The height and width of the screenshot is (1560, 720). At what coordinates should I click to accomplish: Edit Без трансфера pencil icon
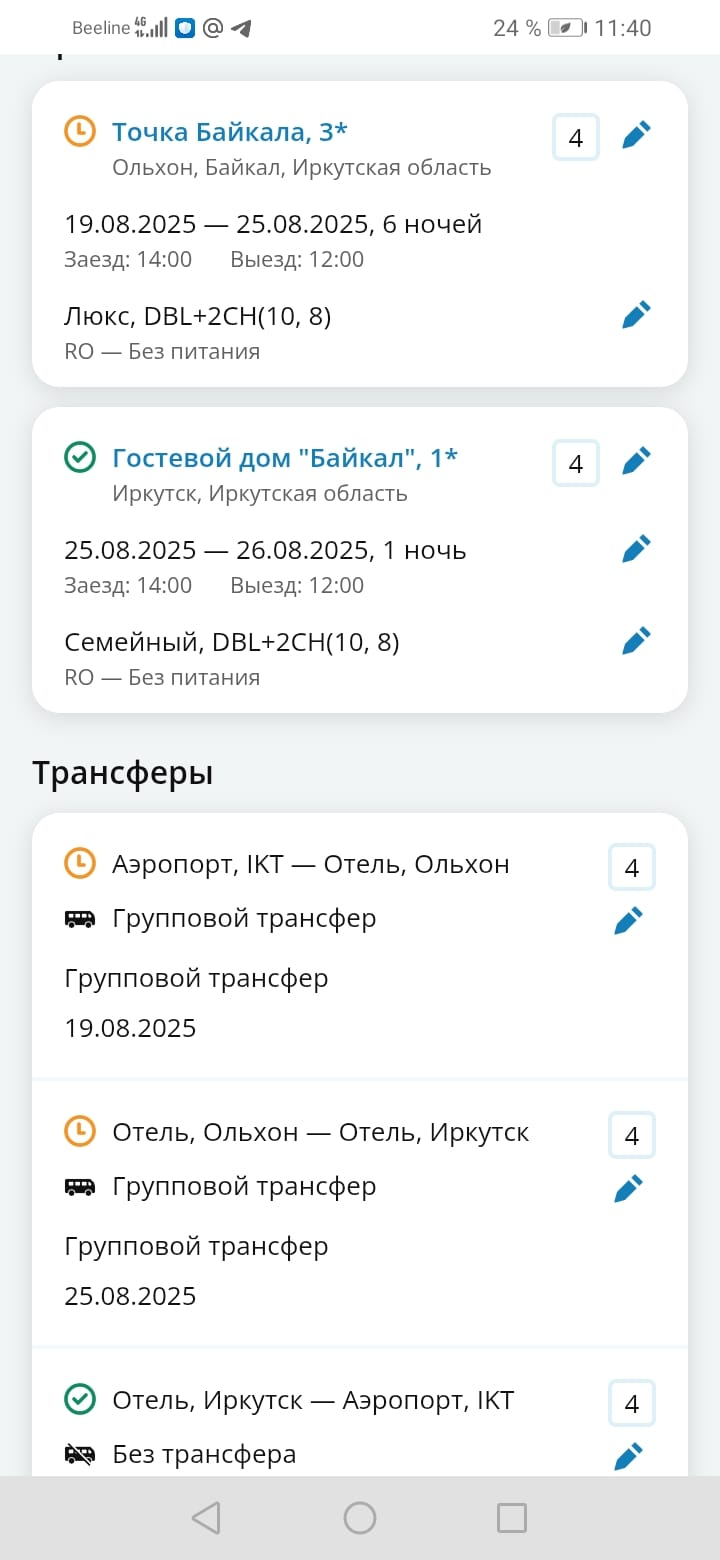[x=628, y=1457]
